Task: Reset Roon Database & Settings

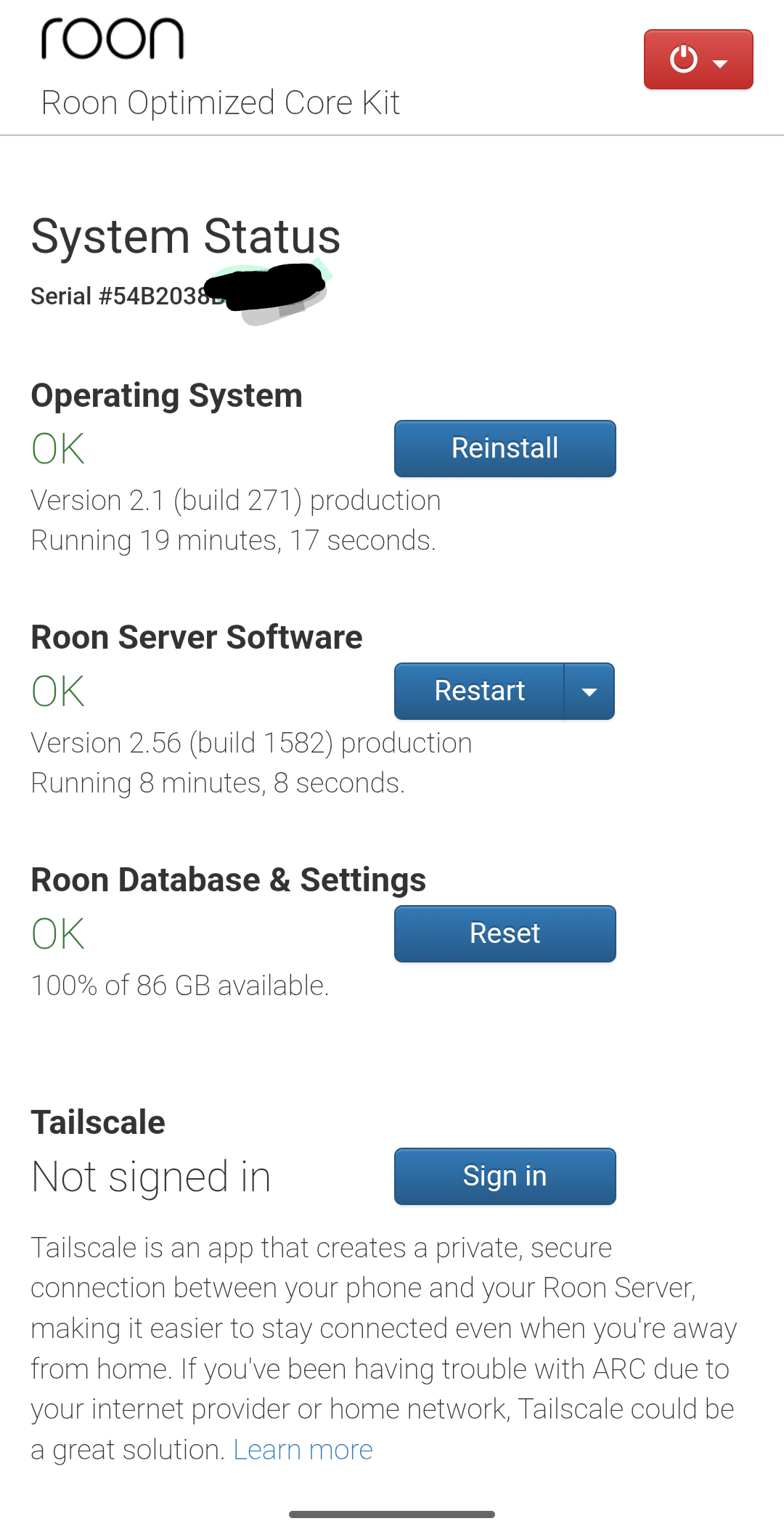Action: point(505,933)
